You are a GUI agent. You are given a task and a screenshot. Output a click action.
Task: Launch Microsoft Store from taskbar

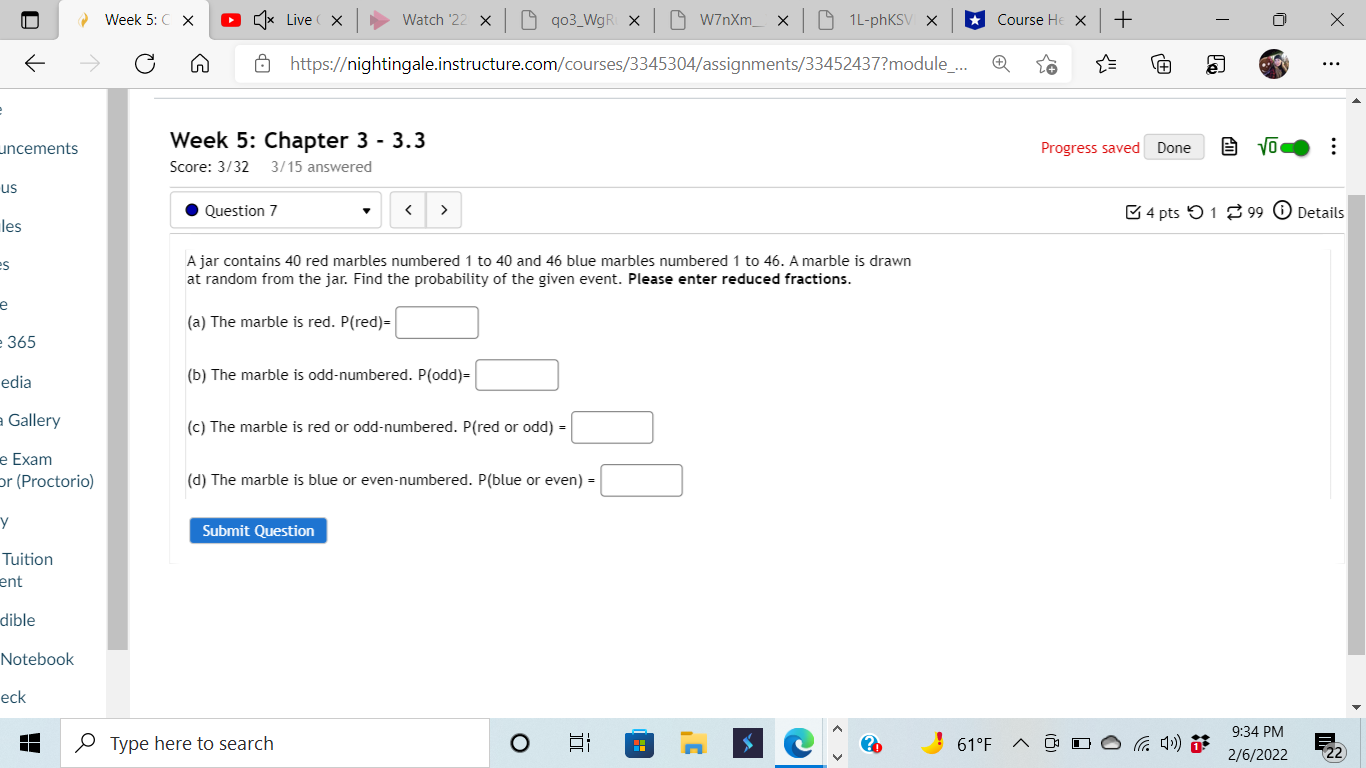point(639,743)
